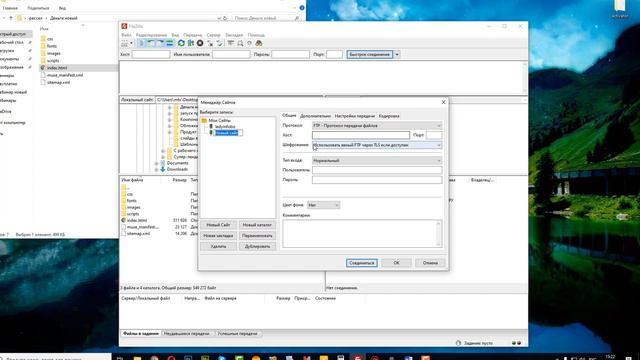Click the 'Соединиться' connect button
Viewport: 640px width, 360px height.
pyautogui.click(x=362, y=263)
